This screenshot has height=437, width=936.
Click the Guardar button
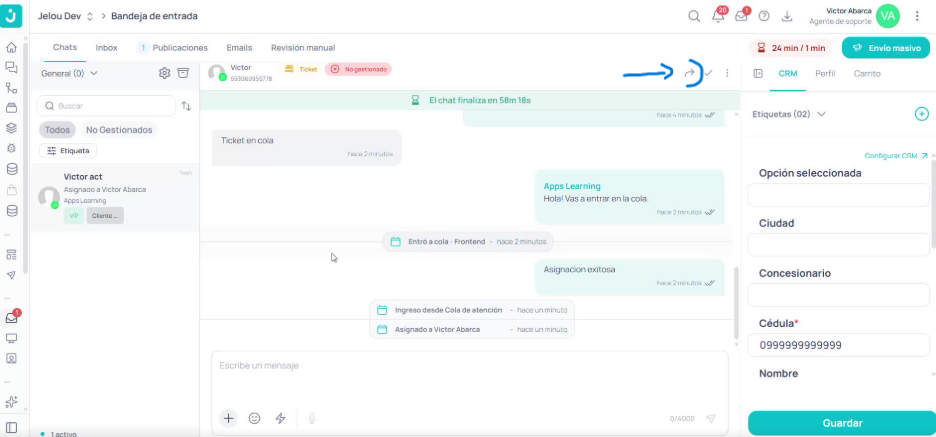coord(842,423)
